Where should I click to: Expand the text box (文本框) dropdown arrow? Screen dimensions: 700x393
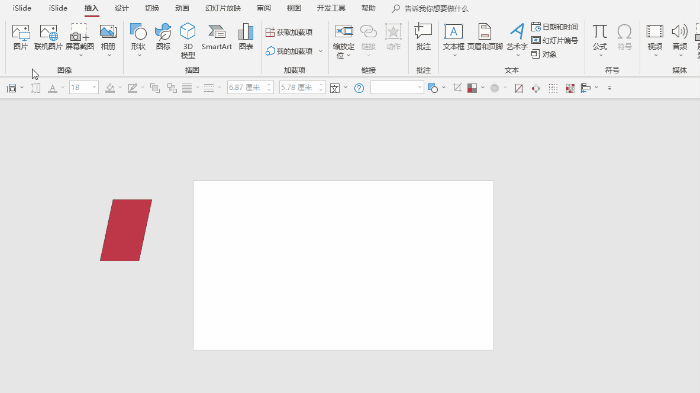[454, 55]
